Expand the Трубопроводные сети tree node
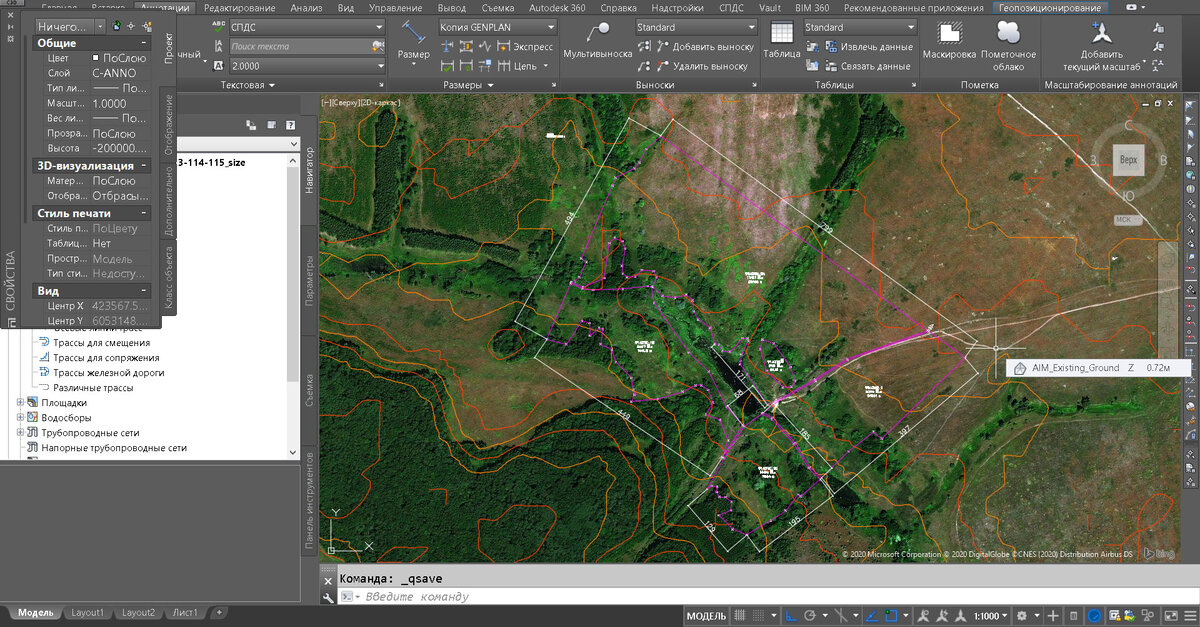This screenshot has height=627, width=1200. [21, 433]
